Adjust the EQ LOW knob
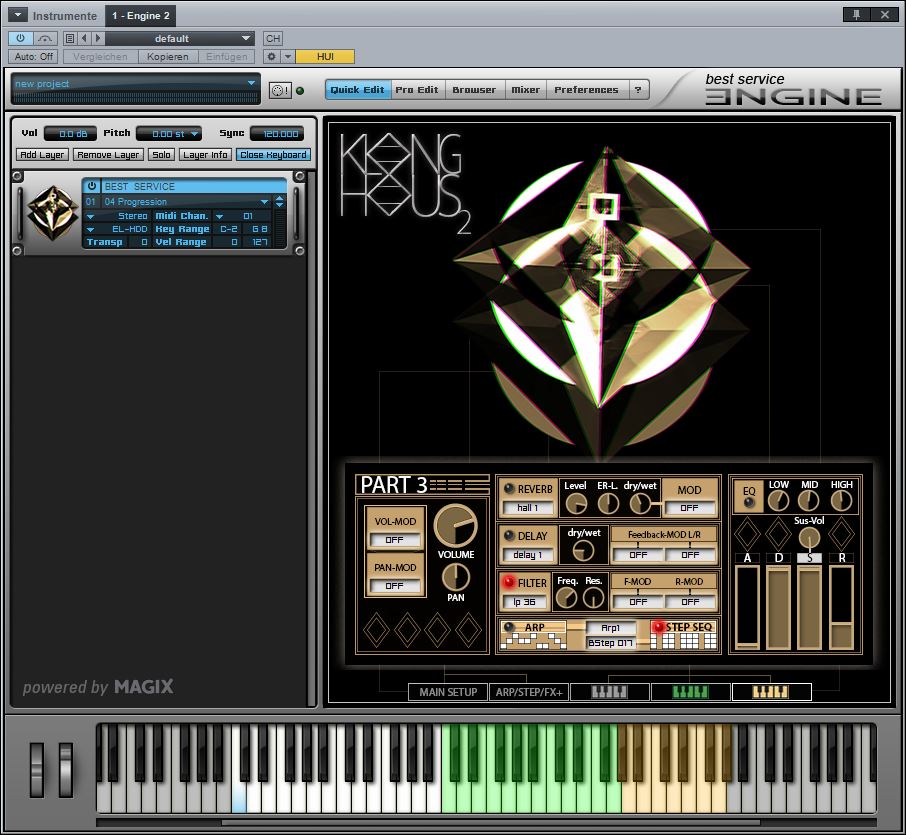 [778, 500]
